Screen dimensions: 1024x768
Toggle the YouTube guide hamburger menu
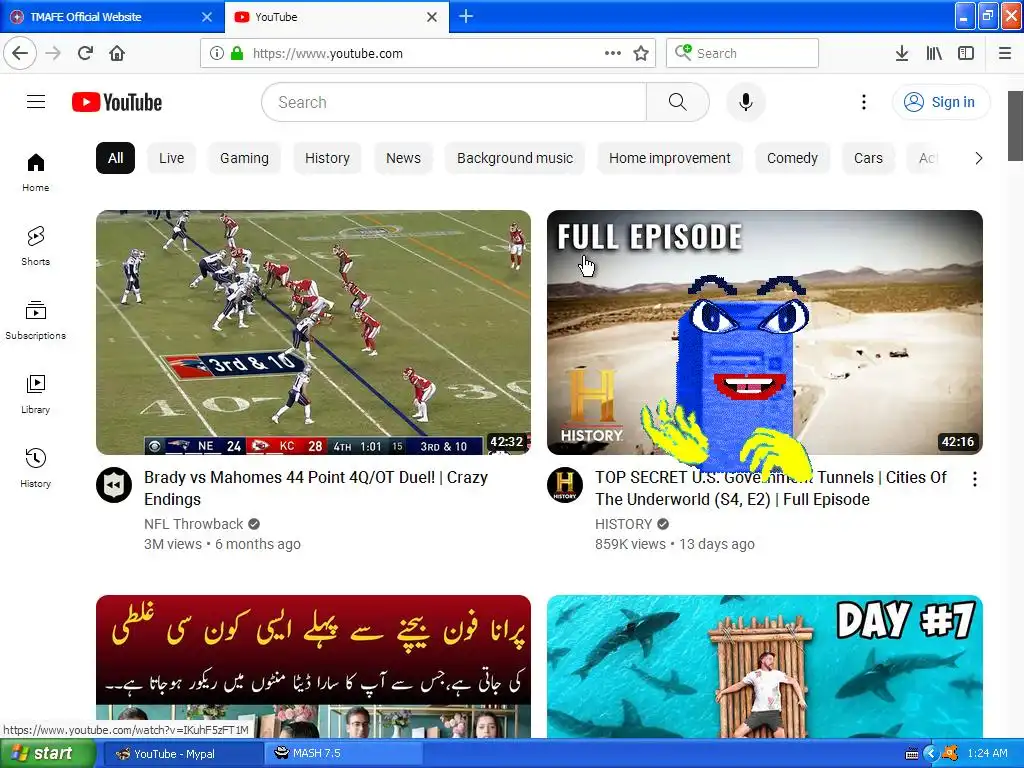[x=36, y=102]
